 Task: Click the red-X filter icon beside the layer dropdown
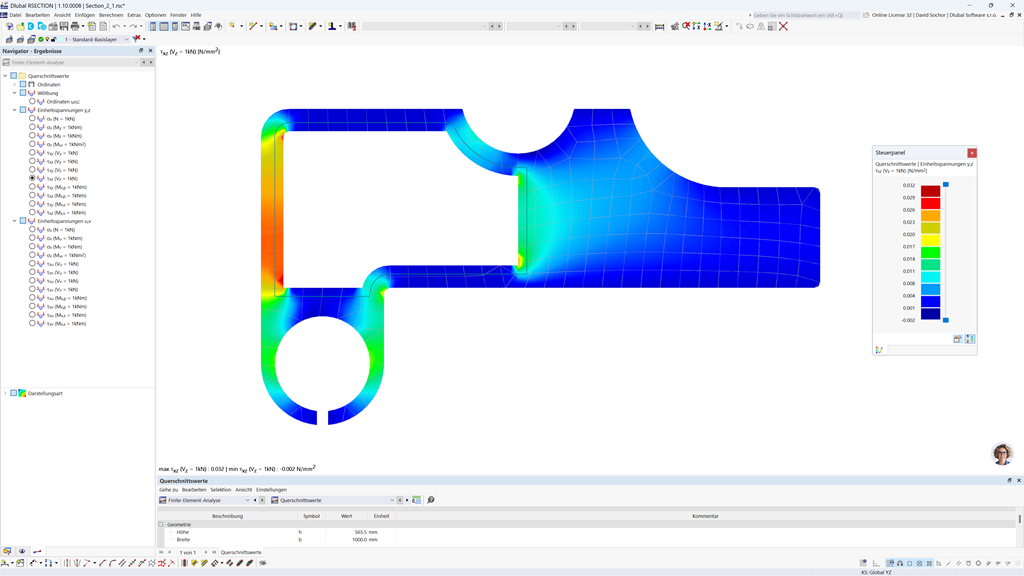pyautogui.click(x=136, y=39)
